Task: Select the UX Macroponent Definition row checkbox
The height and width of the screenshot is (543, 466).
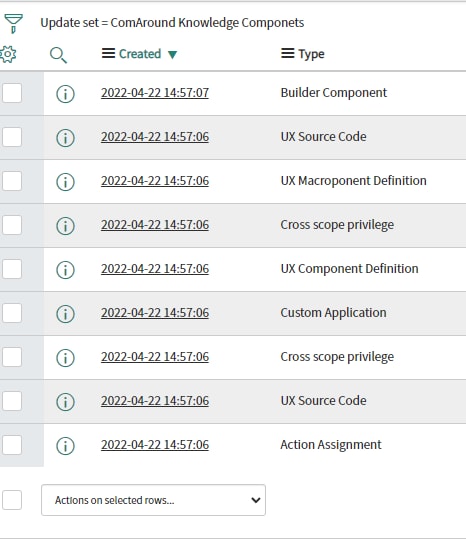Action: tap(12, 181)
